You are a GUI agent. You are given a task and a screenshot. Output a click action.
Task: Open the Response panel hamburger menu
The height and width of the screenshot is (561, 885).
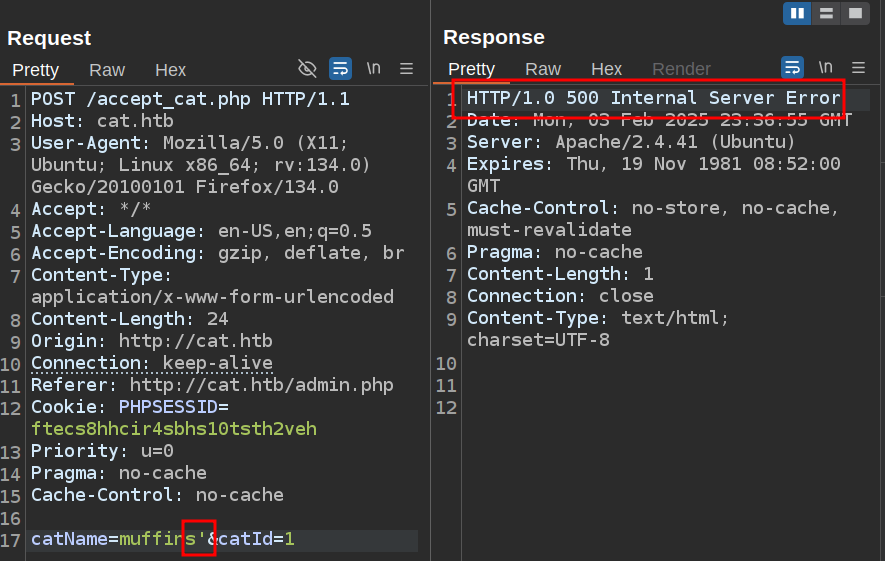coord(859,68)
